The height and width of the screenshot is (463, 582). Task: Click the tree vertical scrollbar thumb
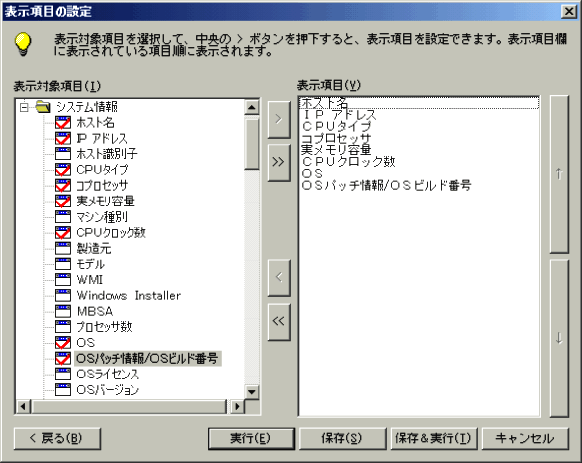(x=252, y=143)
